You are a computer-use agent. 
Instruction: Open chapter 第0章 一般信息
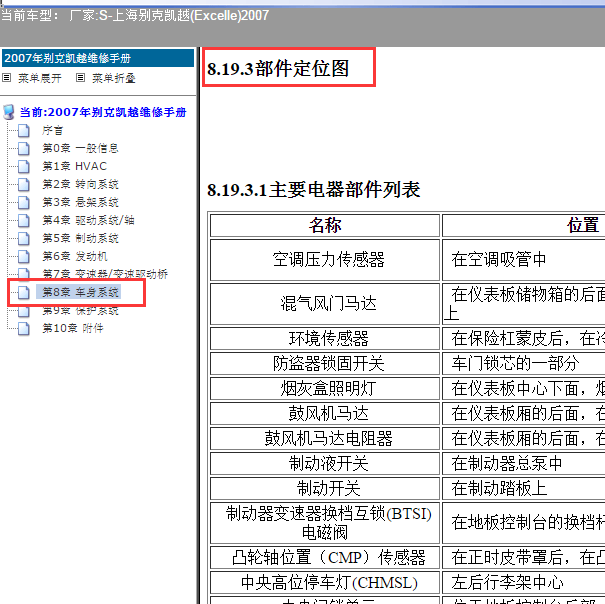click(x=80, y=148)
